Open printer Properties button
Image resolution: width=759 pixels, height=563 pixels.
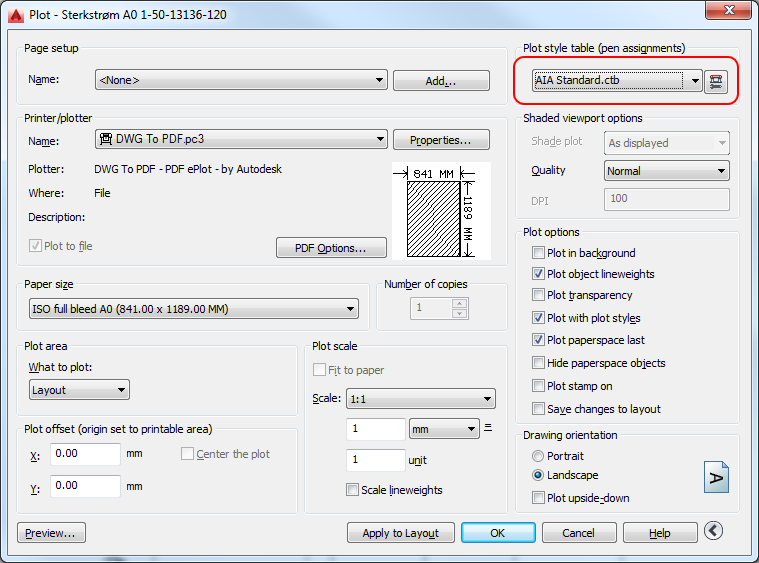pos(441,140)
